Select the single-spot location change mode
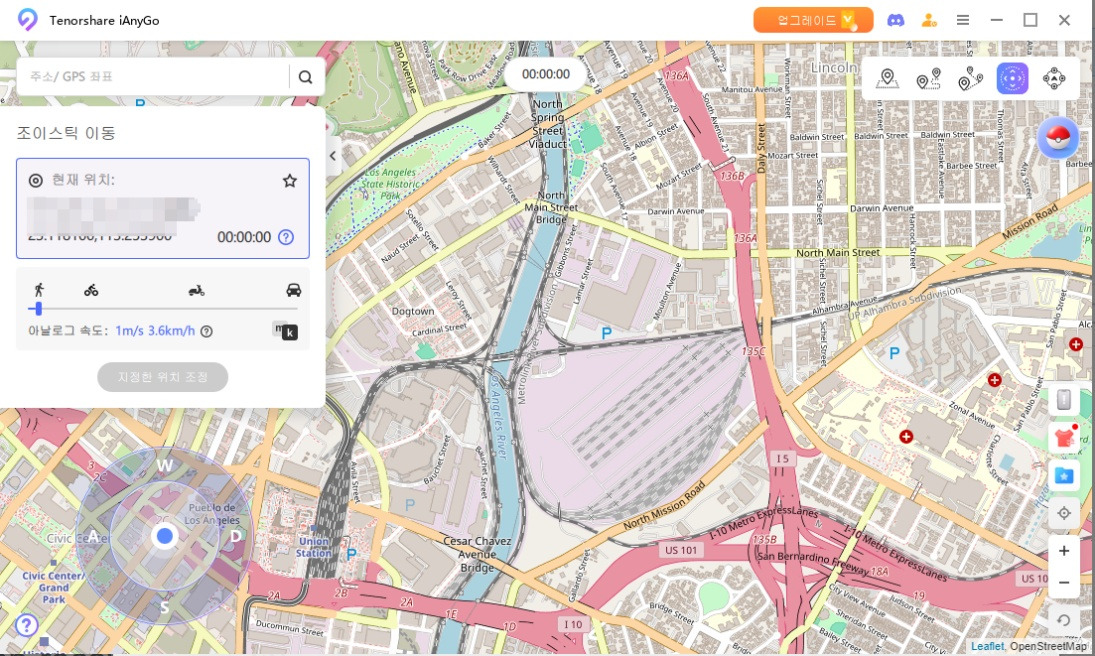Screen dimensions: 1095x656 click(x=887, y=78)
